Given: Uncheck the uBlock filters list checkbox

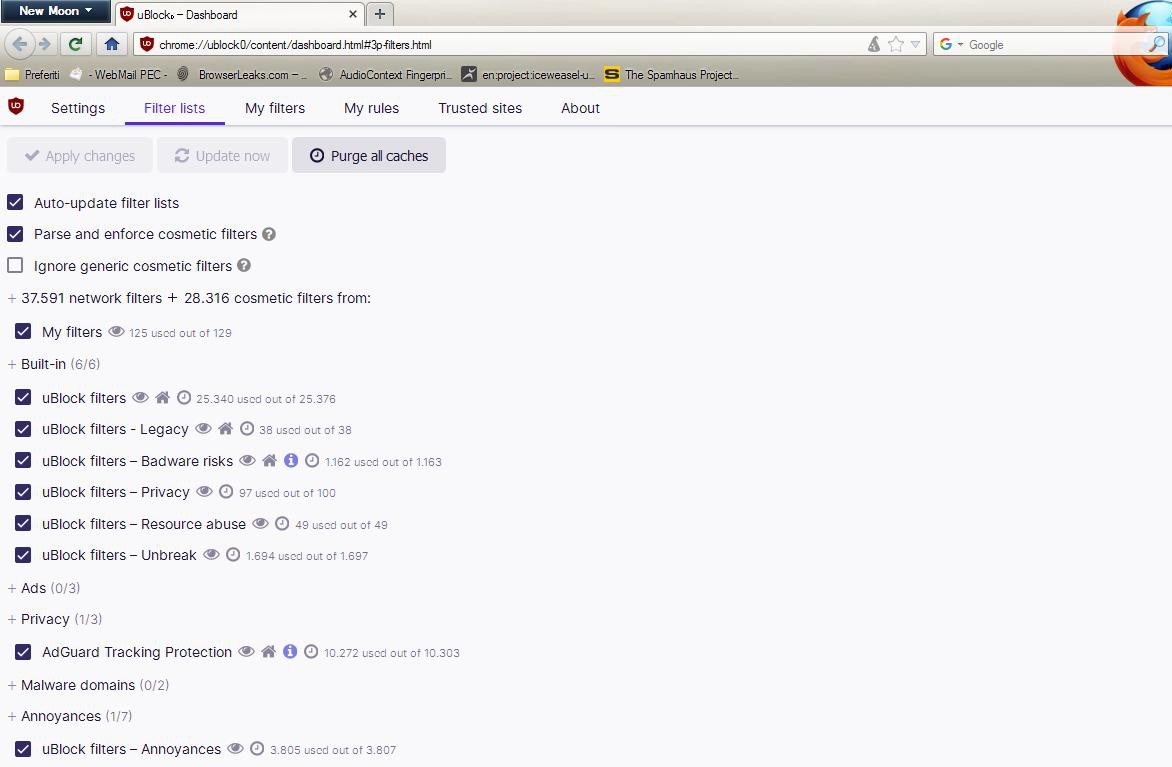Looking at the screenshot, I should [x=23, y=397].
